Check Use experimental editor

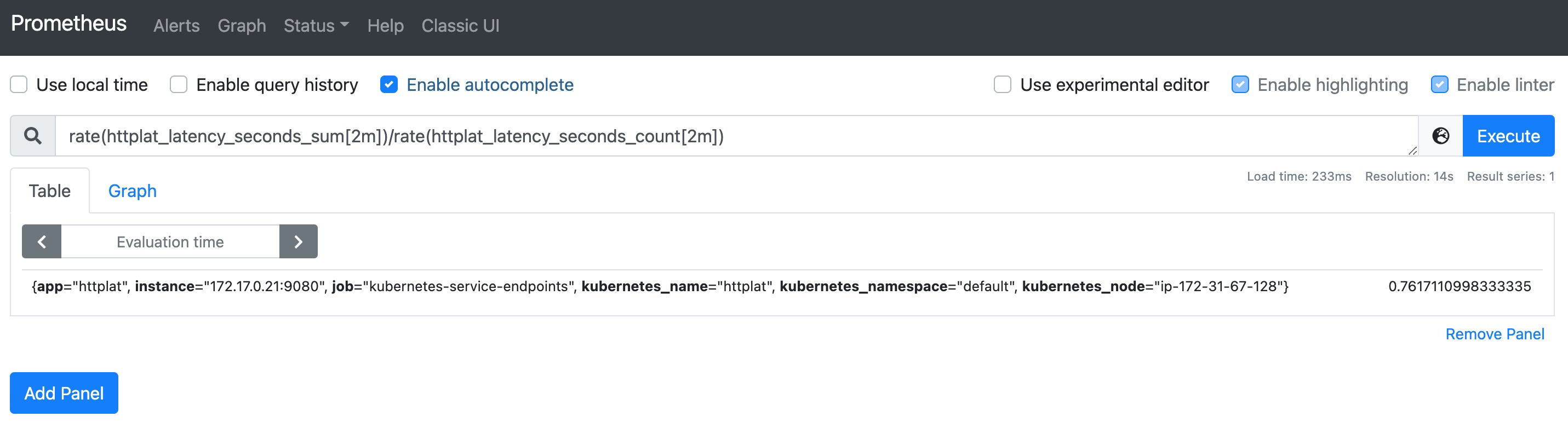[1003, 84]
